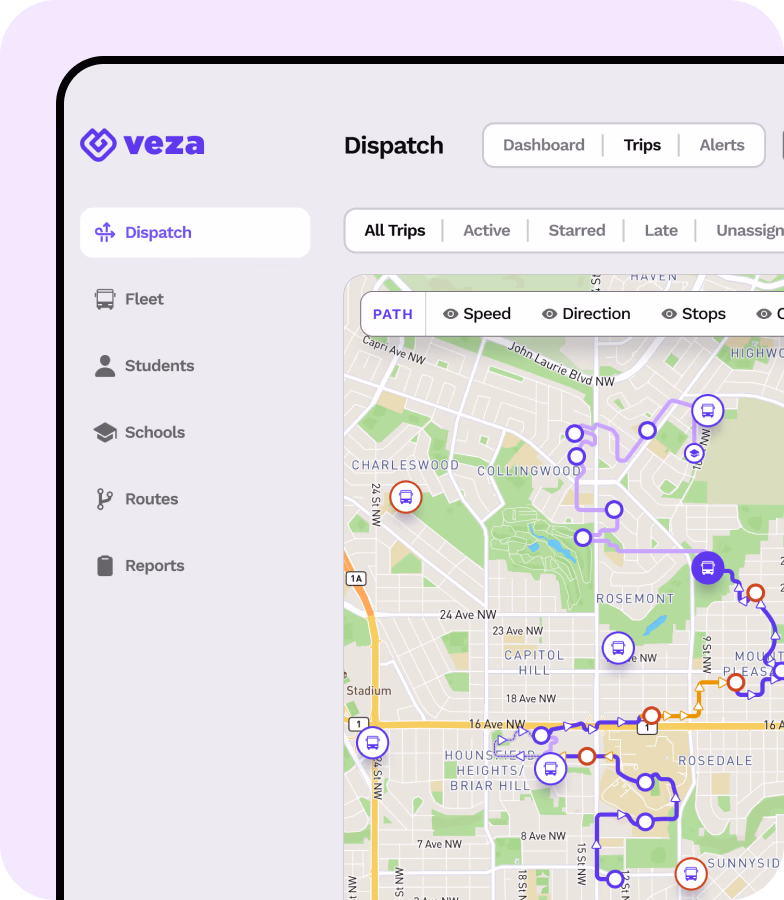Click the Rosedale neighborhood label
Viewport: 784px width, 900px height.
click(x=716, y=761)
